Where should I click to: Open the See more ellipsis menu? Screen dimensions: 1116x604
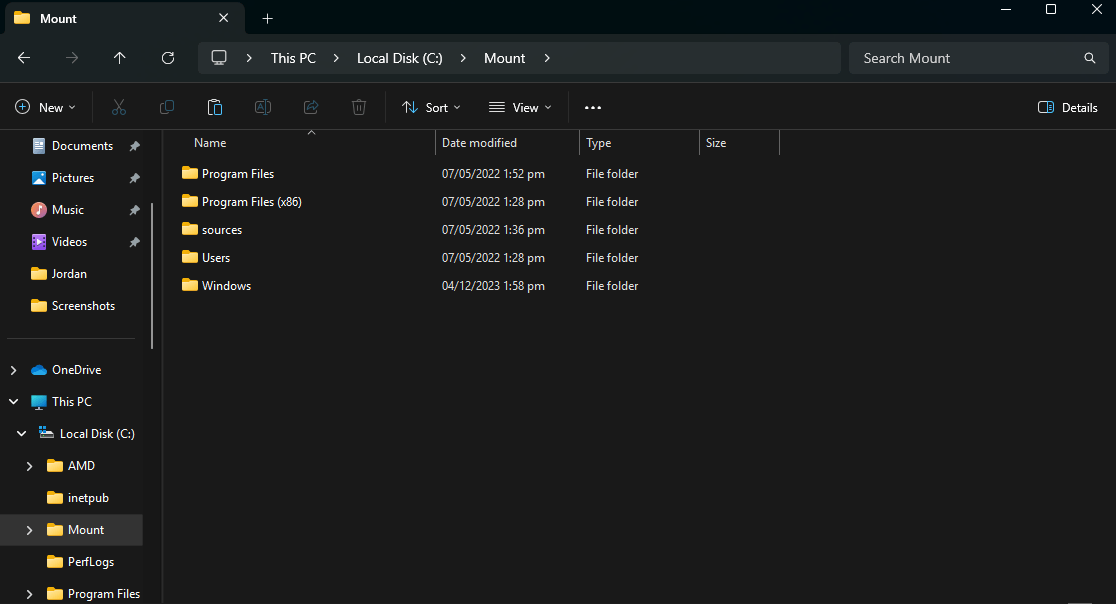(593, 107)
